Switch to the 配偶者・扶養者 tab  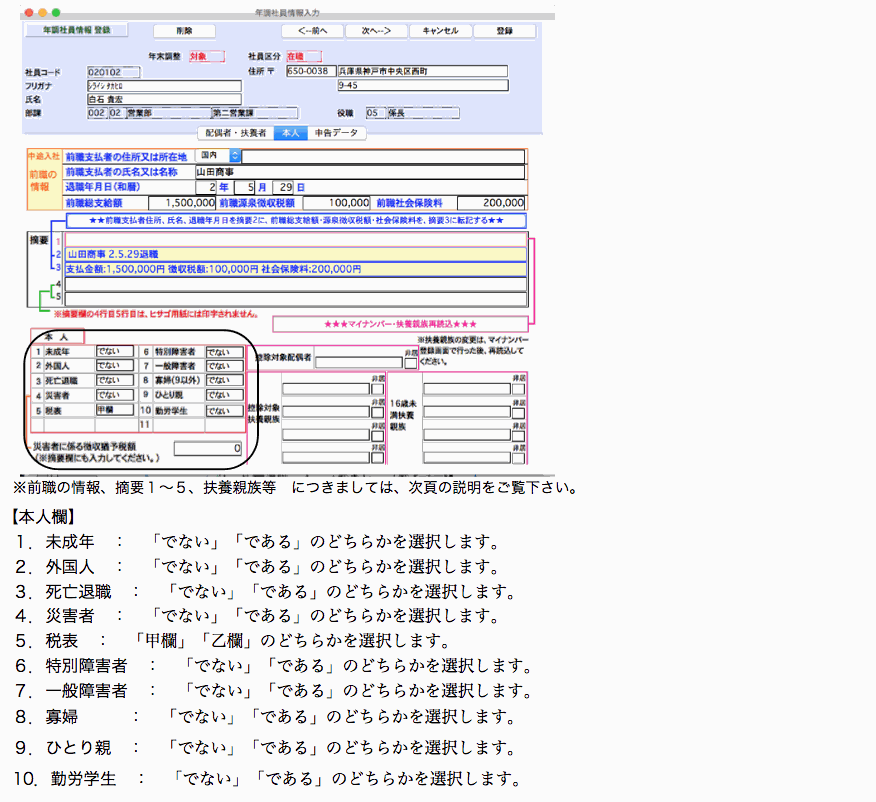(x=236, y=133)
